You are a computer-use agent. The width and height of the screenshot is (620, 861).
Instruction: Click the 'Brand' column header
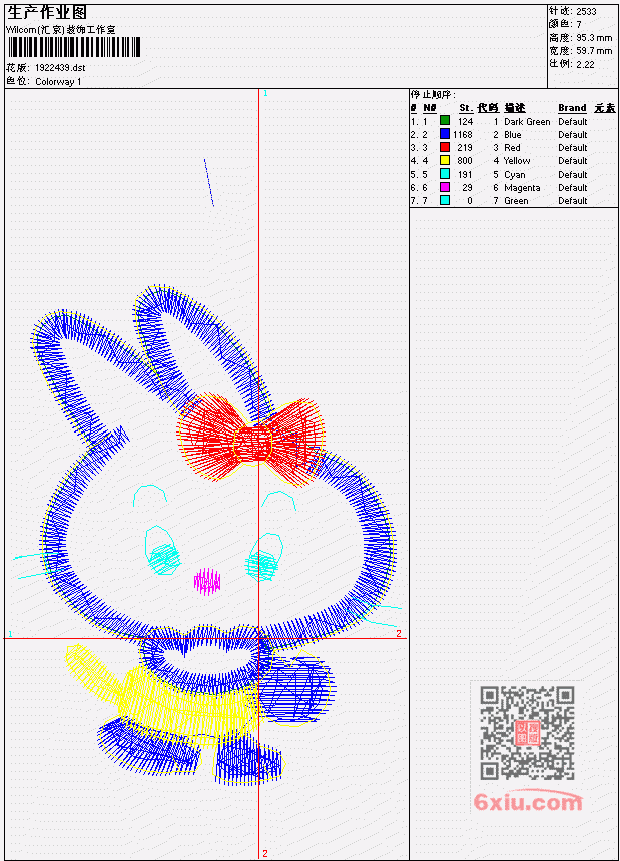(x=572, y=108)
